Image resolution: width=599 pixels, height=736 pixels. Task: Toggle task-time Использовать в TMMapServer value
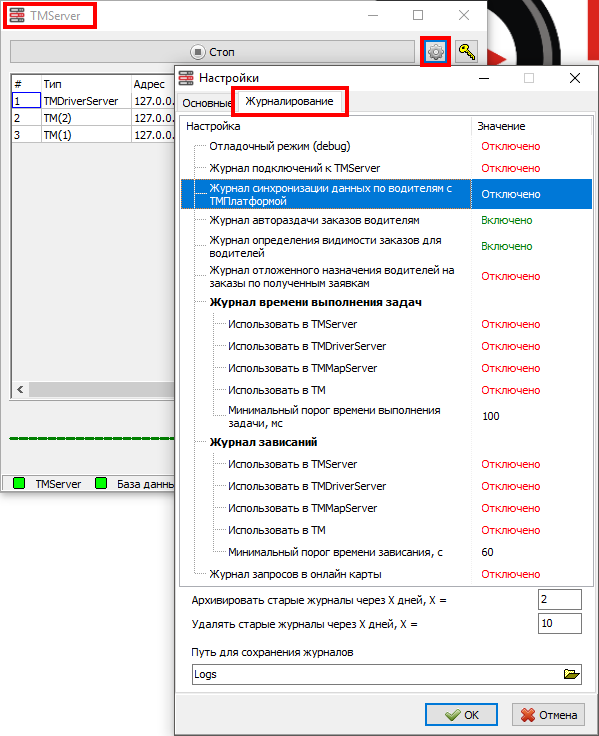tap(510, 368)
